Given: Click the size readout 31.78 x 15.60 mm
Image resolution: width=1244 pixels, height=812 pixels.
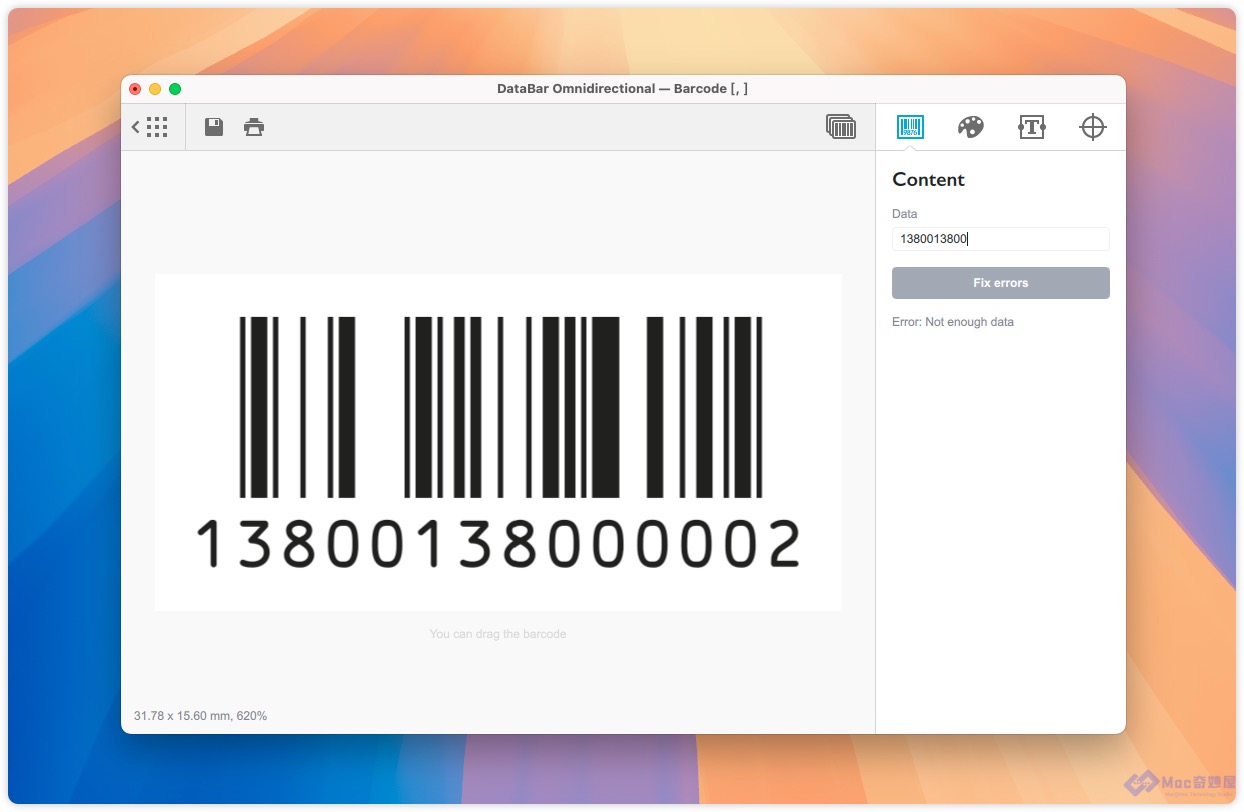Looking at the screenshot, I should click(x=200, y=716).
